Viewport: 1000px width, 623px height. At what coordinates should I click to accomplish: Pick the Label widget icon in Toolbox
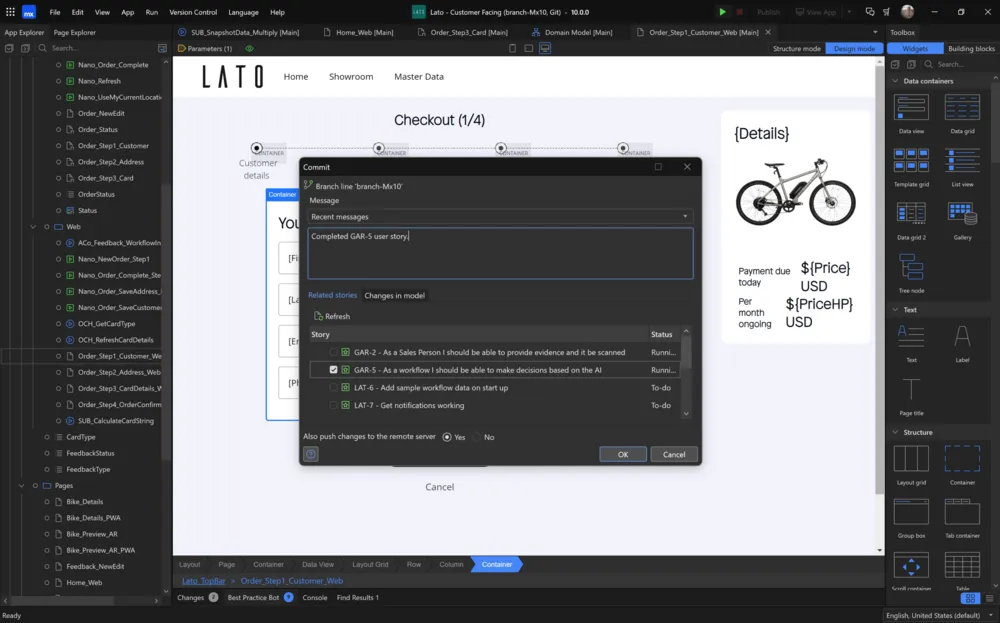pyautogui.click(x=962, y=337)
